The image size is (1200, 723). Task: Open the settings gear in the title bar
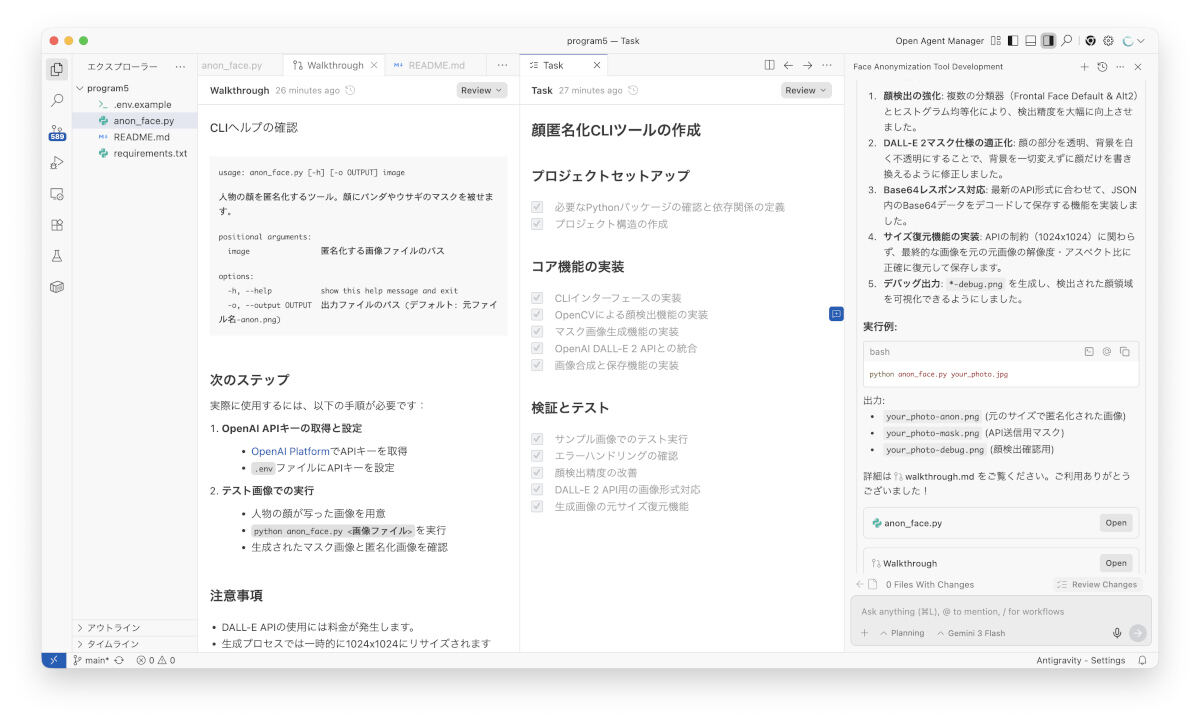1108,40
